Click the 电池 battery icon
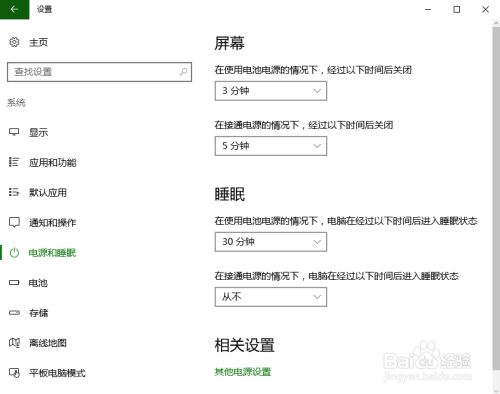 click(14, 283)
